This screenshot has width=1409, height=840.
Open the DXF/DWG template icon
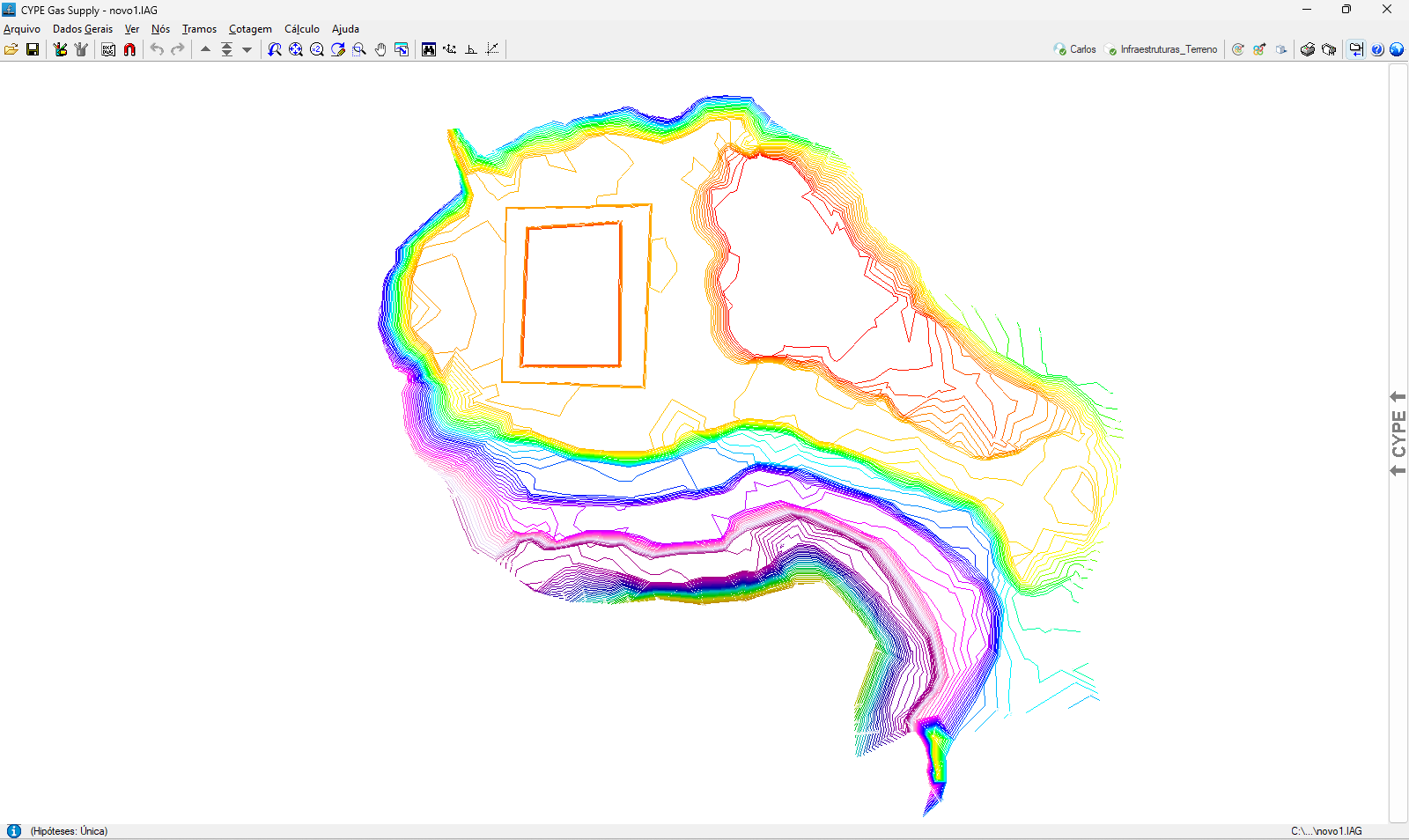[108, 49]
